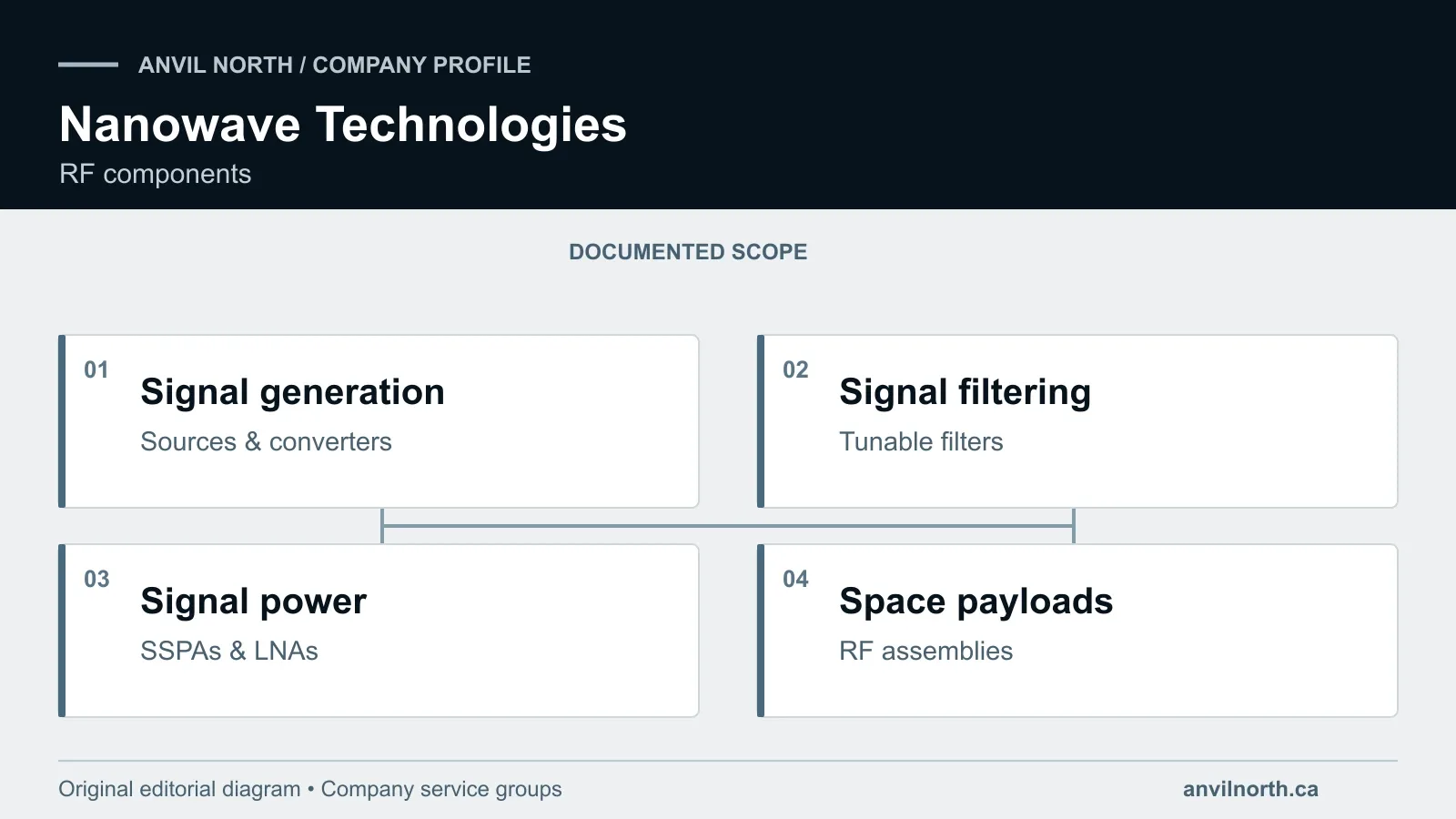Click the Tunable filters text
The width and height of the screenshot is (1456, 819).
coord(921,441)
